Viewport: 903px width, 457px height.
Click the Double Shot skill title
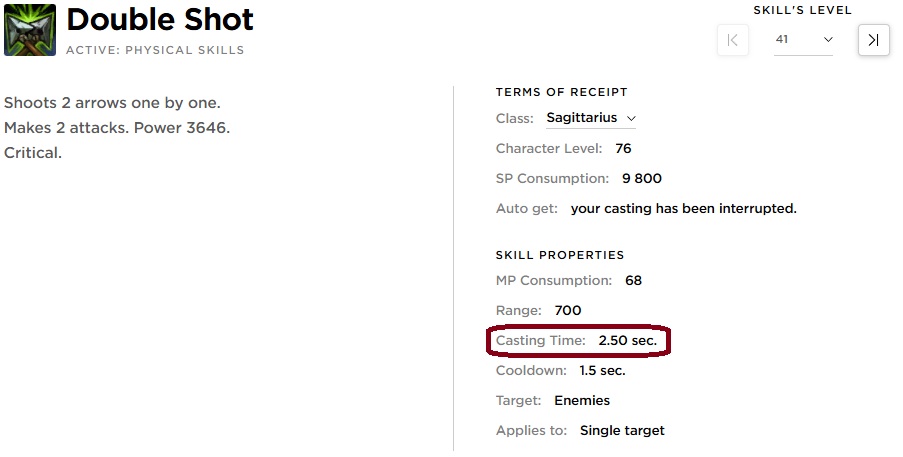click(x=160, y=19)
